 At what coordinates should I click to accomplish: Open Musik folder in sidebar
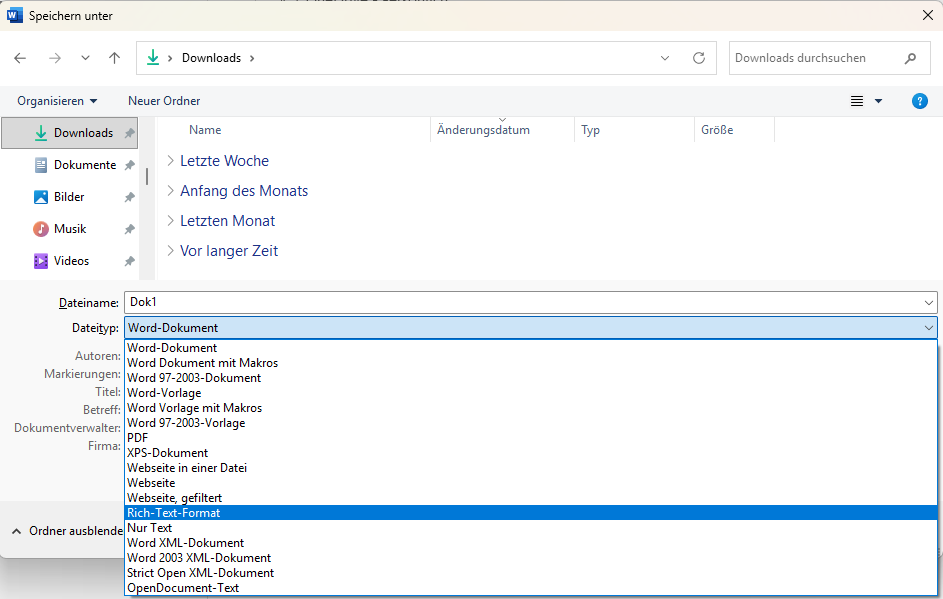point(70,229)
